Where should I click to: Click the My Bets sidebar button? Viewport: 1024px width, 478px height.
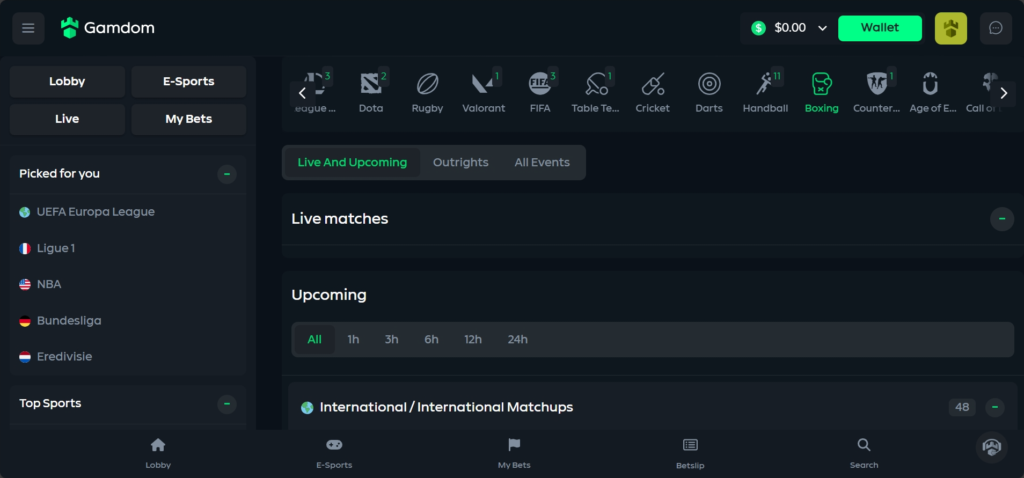pyautogui.click(x=189, y=120)
